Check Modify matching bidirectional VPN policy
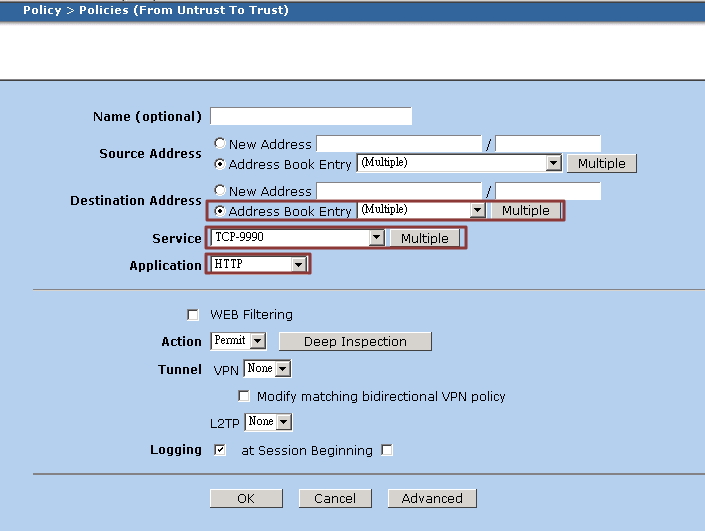Viewport: 705px width, 531px height. (244, 396)
